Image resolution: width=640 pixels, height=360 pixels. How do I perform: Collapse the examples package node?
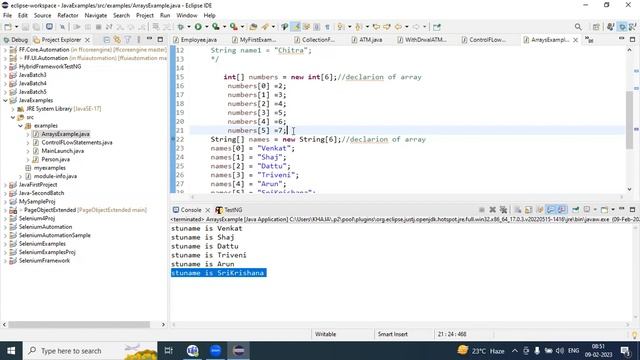[20, 126]
